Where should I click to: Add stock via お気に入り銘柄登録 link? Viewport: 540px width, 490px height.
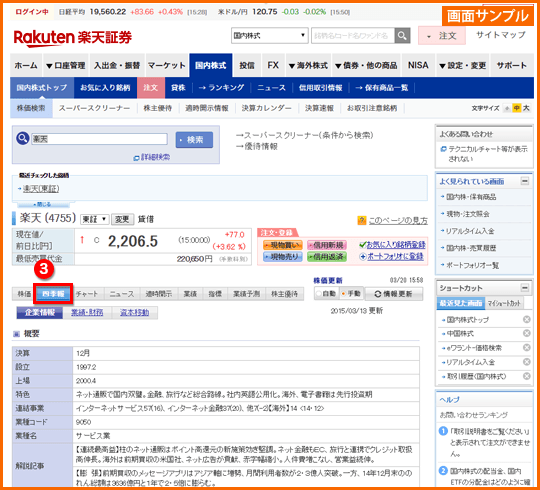[396, 245]
